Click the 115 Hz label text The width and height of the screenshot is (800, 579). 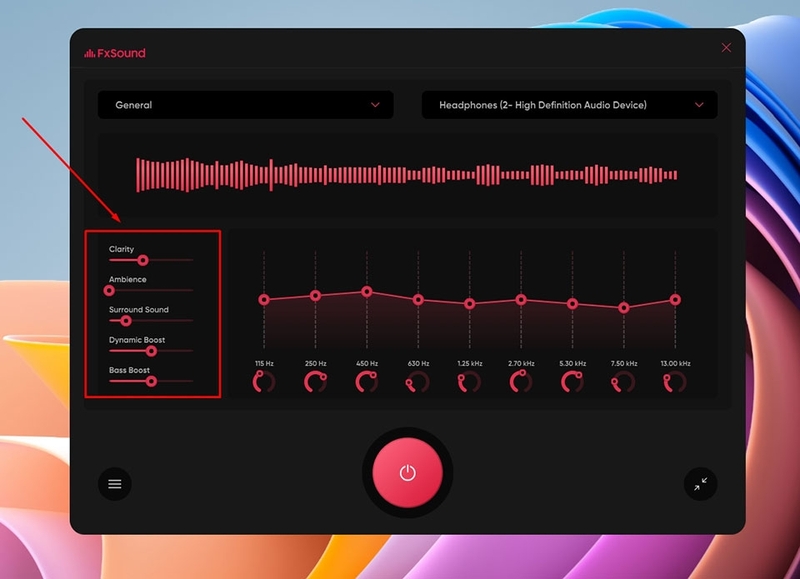click(x=264, y=363)
